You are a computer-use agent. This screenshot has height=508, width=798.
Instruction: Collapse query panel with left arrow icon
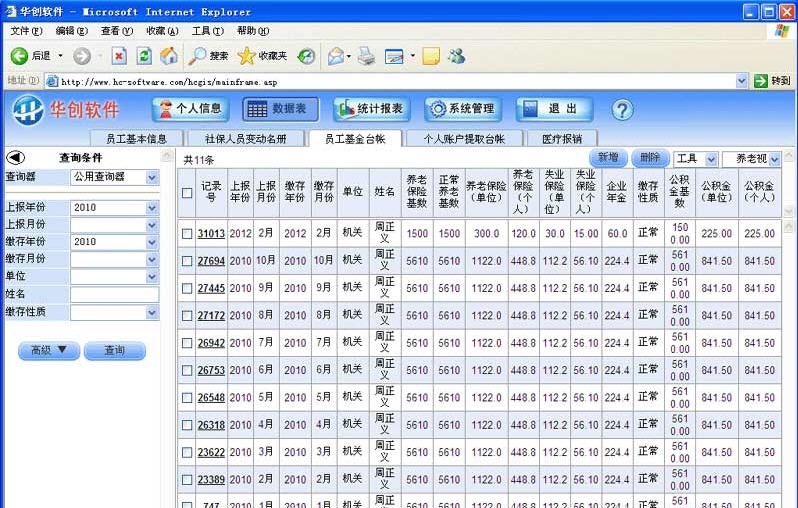pos(15,158)
